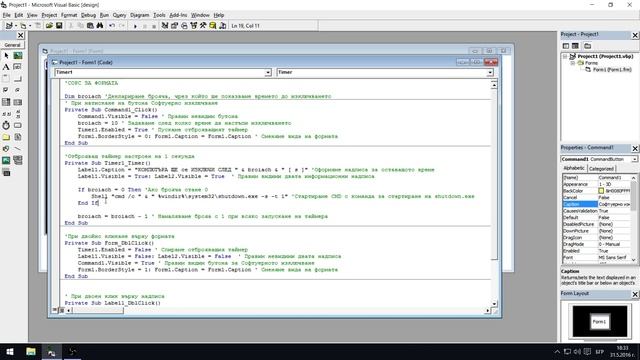Open Form Layout window from the toolbar

click(184, 26)
